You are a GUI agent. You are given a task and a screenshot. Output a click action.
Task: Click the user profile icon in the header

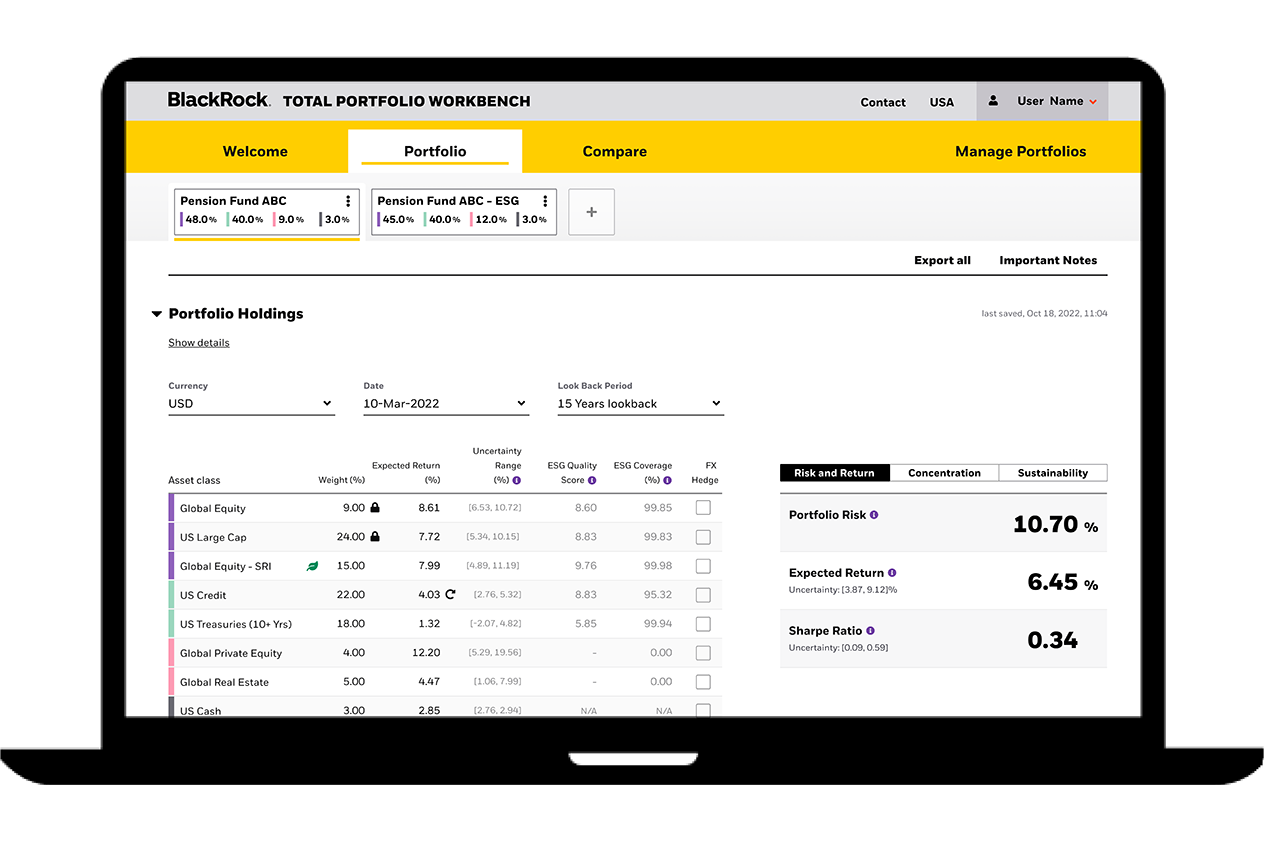point(993,101)
